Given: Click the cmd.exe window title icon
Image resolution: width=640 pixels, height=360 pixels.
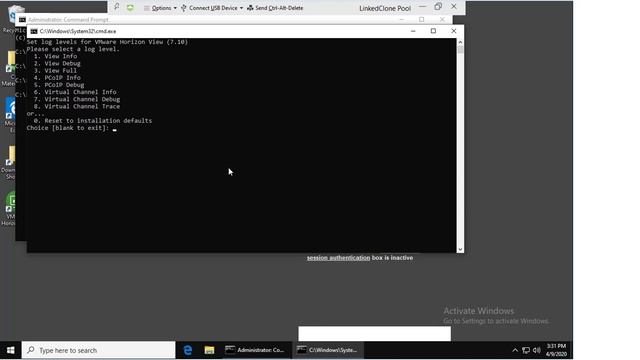Looking at the screenshot, I should pos(34,31).
